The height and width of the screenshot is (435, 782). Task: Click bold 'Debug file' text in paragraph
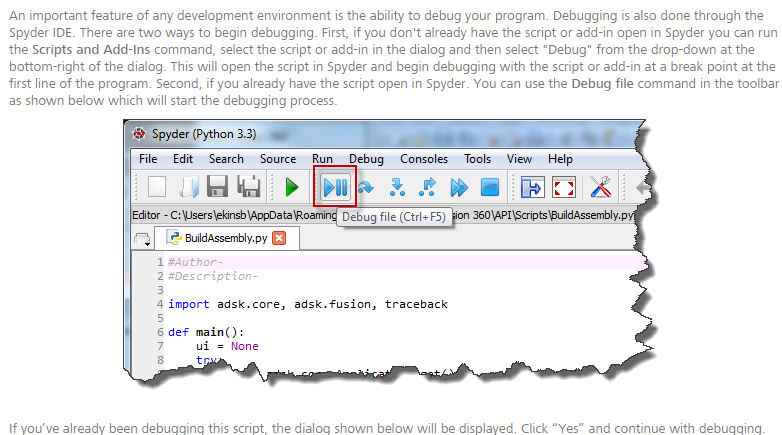click(x=602, y=83)
